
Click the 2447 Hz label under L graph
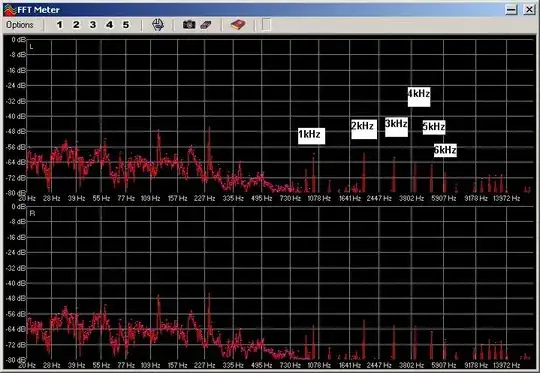coord(379,198)
